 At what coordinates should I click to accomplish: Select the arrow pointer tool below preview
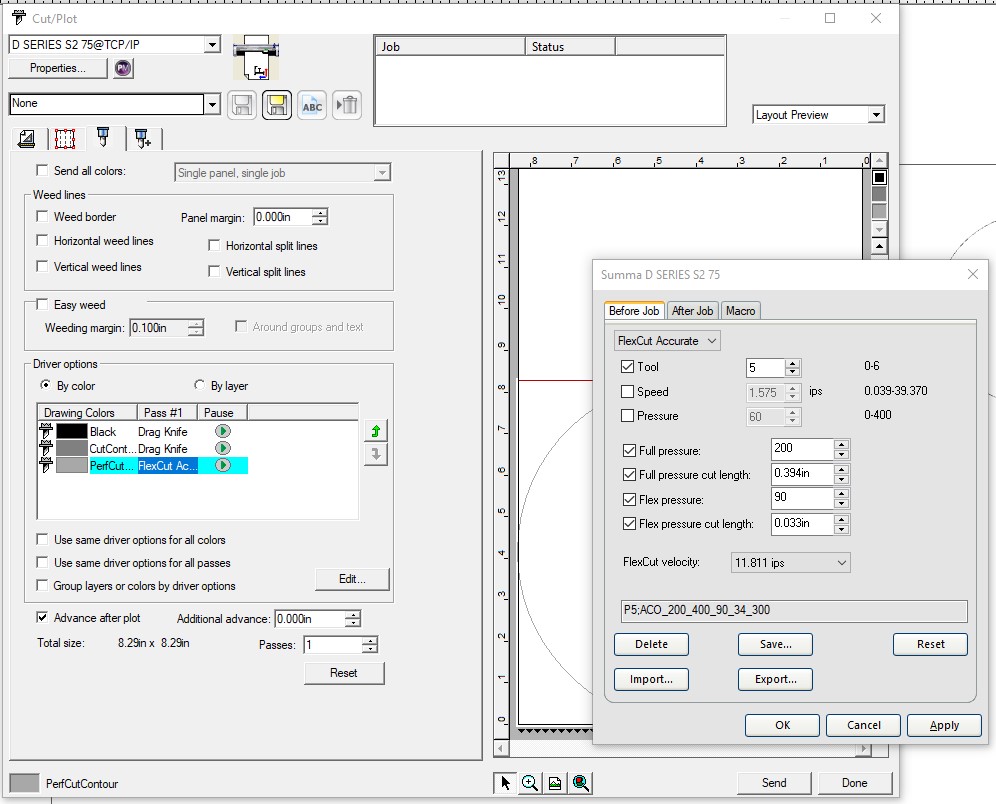tap(506, 783)
